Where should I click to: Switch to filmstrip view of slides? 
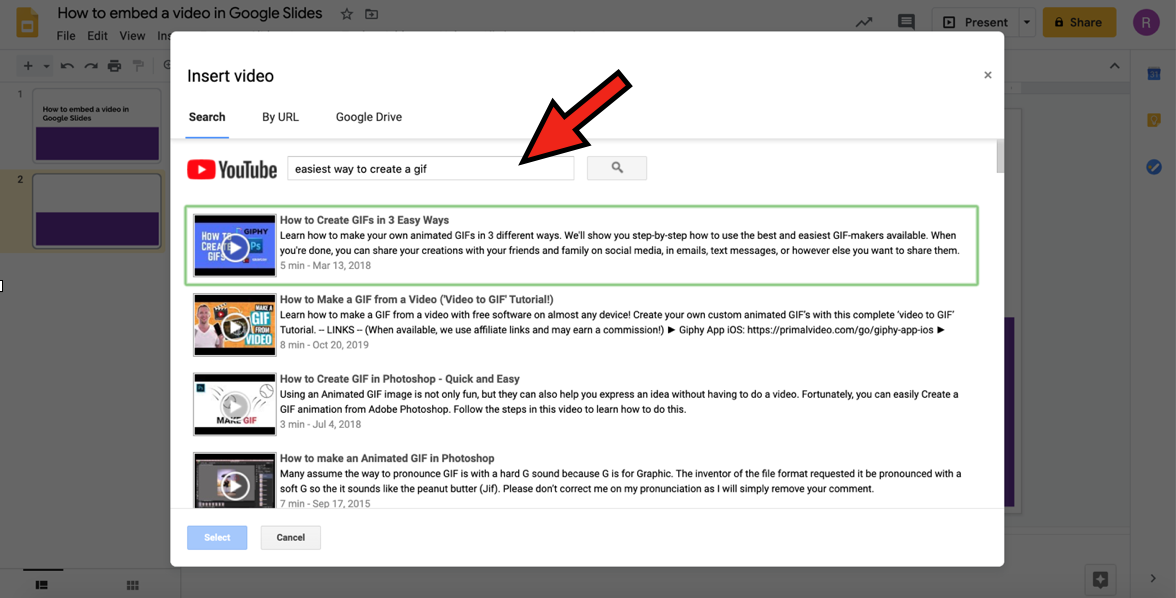coord(42,585)
